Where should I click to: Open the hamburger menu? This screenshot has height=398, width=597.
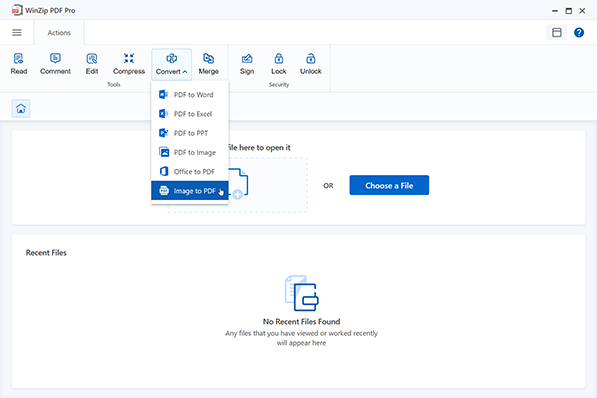point(17,32)
